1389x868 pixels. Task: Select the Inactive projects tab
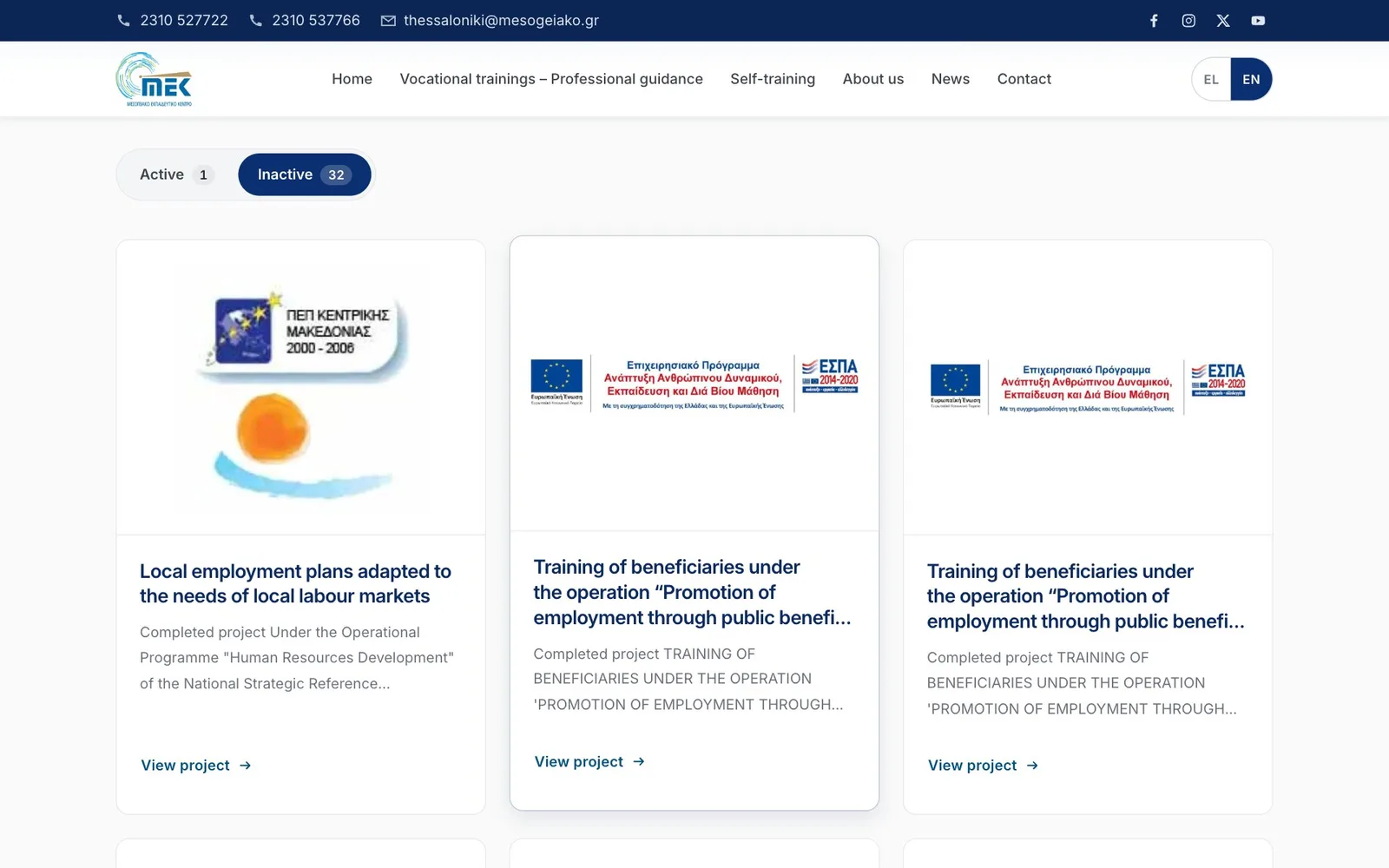click(x=305, y=174)
